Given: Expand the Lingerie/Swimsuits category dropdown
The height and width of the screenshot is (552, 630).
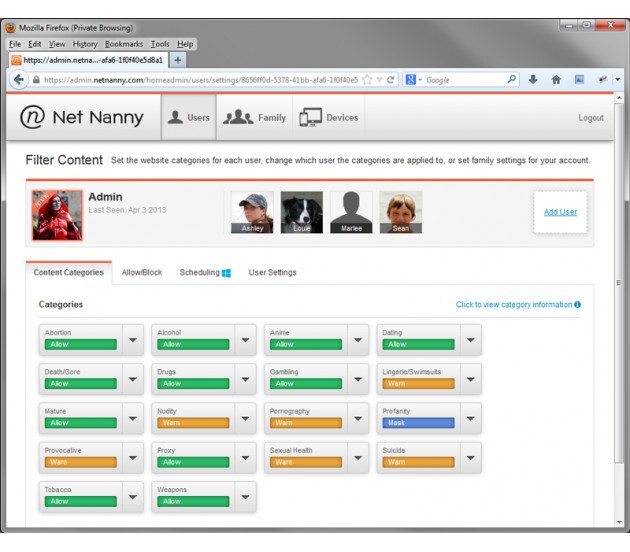Looking at the screenshot, I should point(470,379).
